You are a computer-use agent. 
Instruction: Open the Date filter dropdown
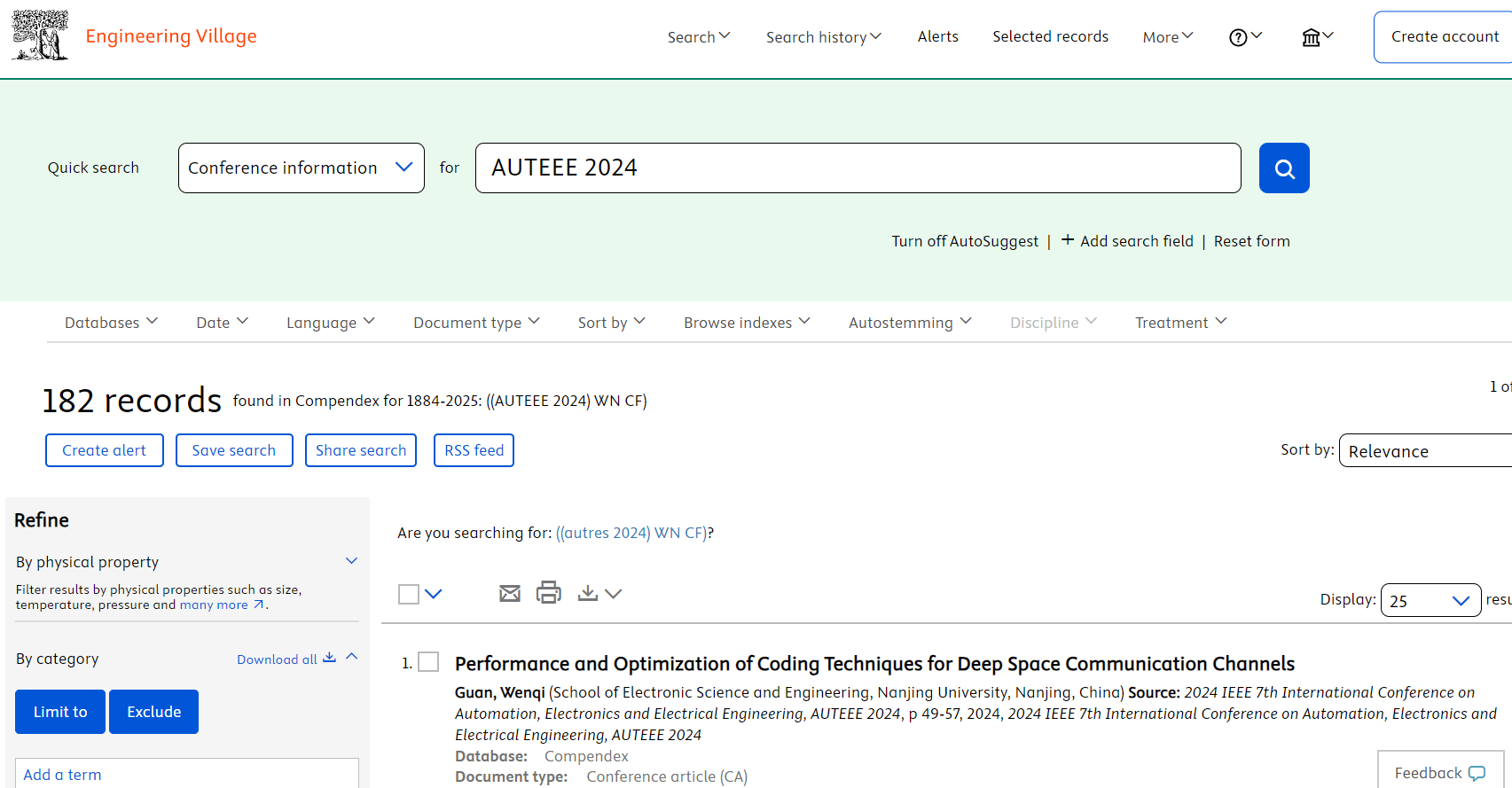[x=222, y=323]
